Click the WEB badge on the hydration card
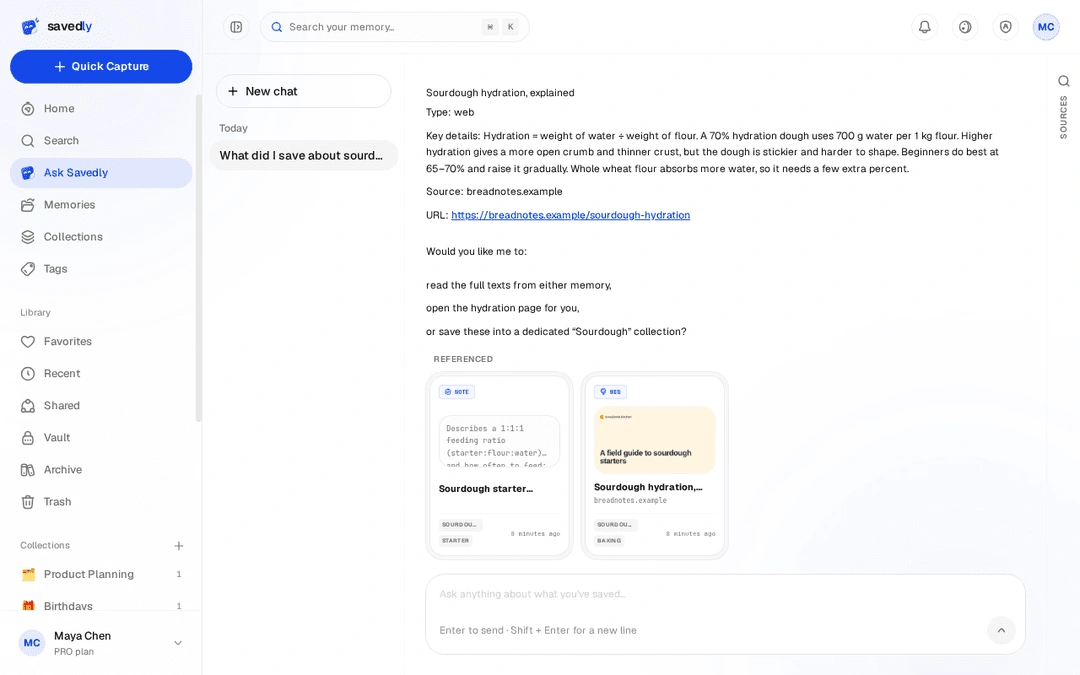The height and width of the screenshot is (675, 1080). tap(610, 392)
